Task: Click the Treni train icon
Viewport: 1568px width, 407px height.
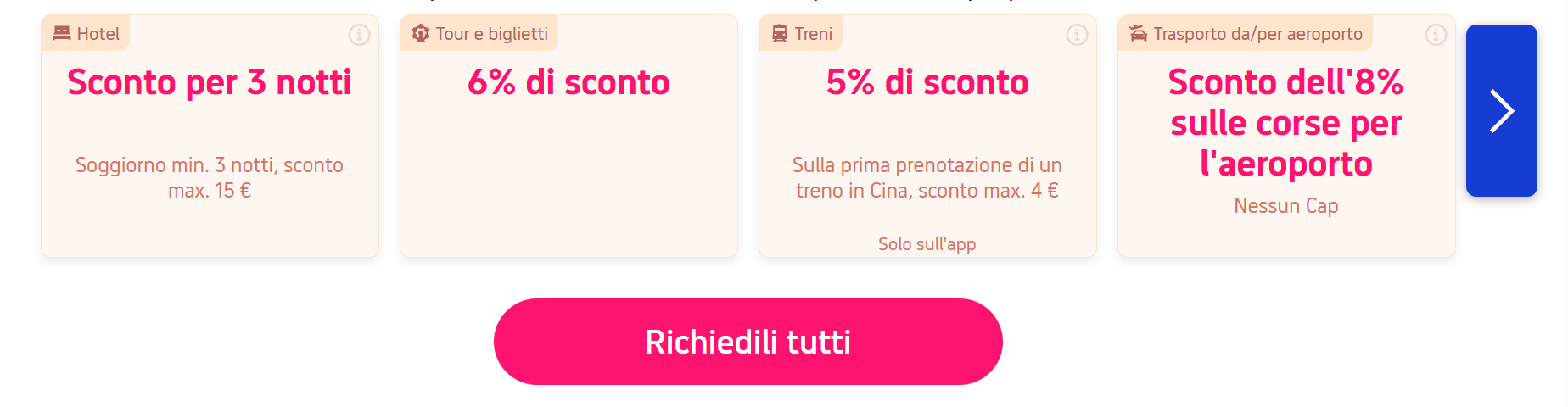Action: click(x=780, y=34)
